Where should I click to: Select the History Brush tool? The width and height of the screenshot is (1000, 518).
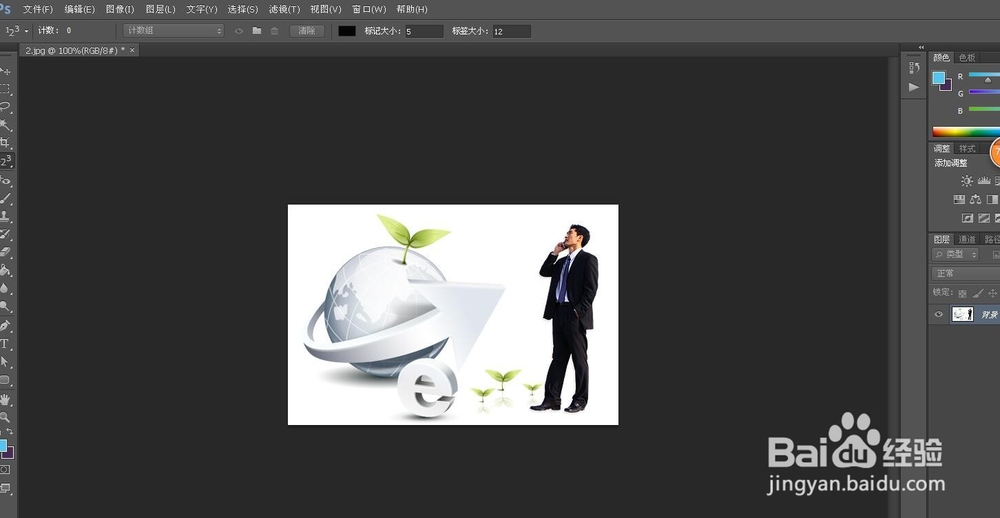[5, 234]
